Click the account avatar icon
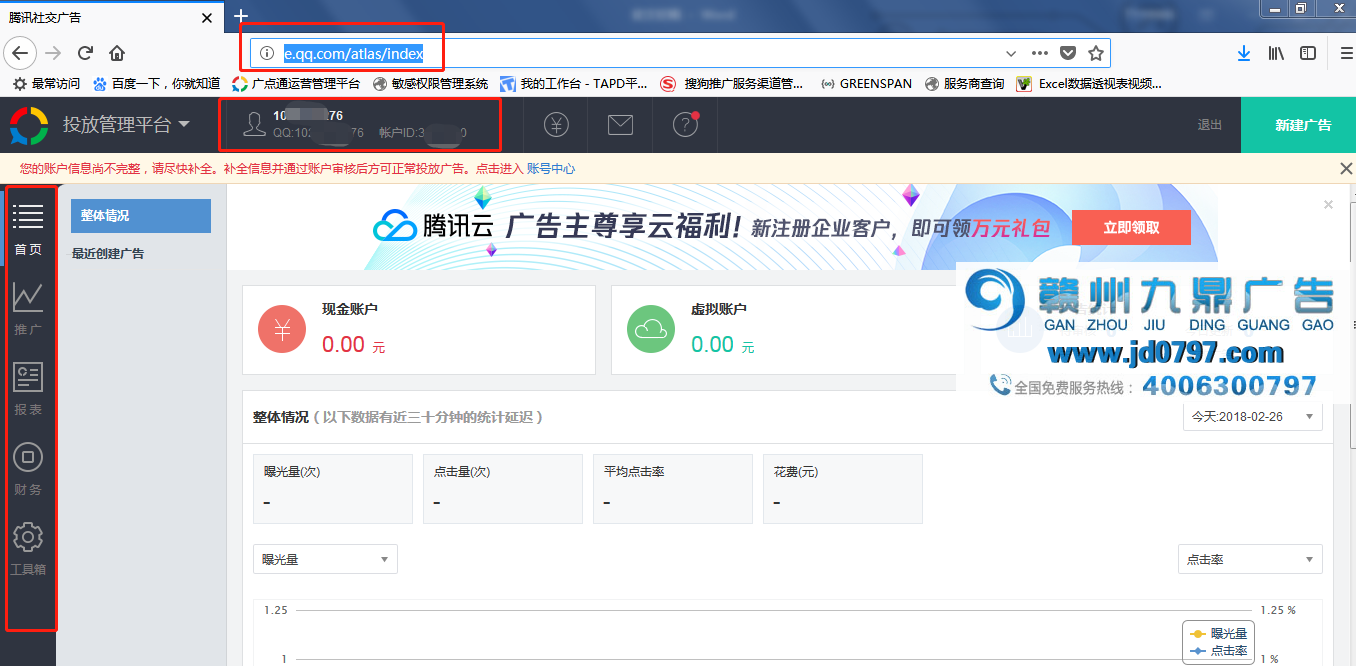Screen dimensions: 1356x666 tap(255, 124)
